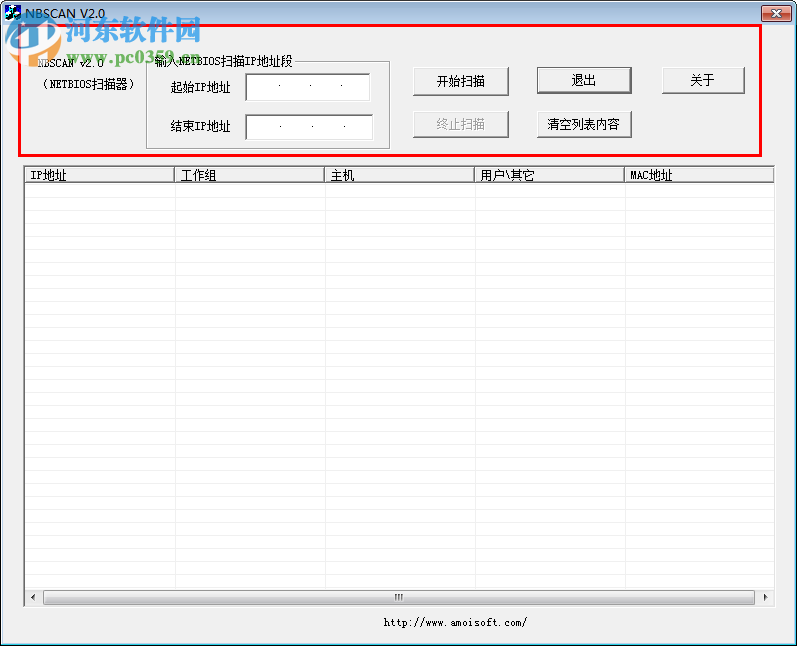Click the 结束IP地址 label
Screen dimensions: 797x646
[x=200, y=126]
